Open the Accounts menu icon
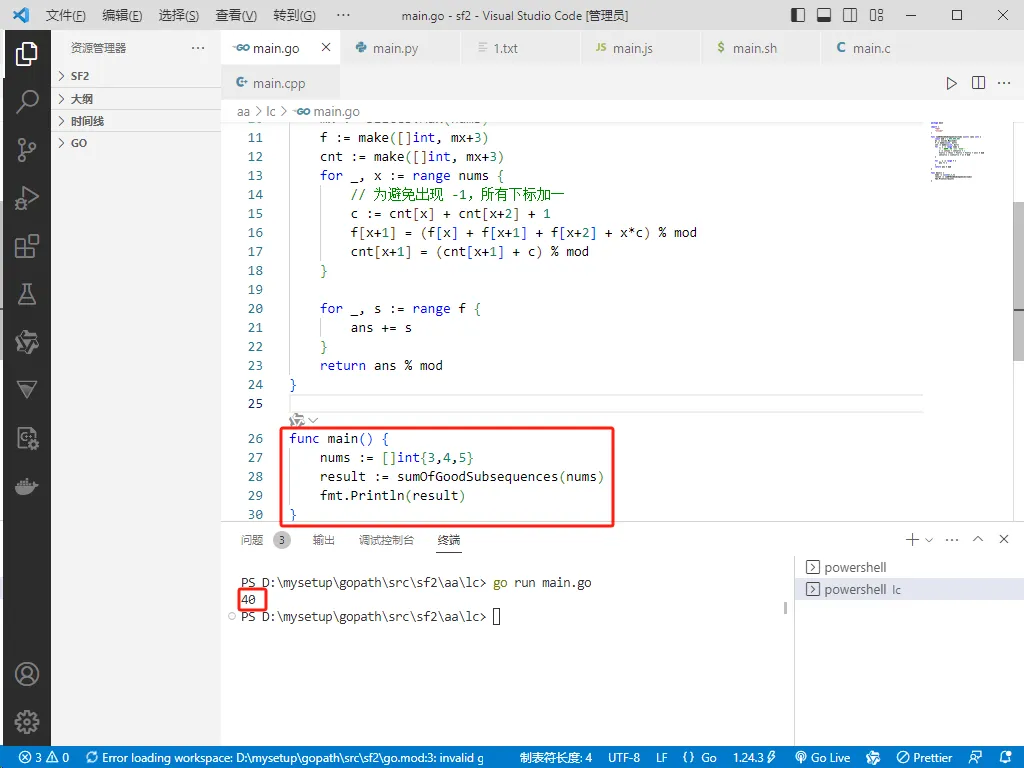 point(26,674)
